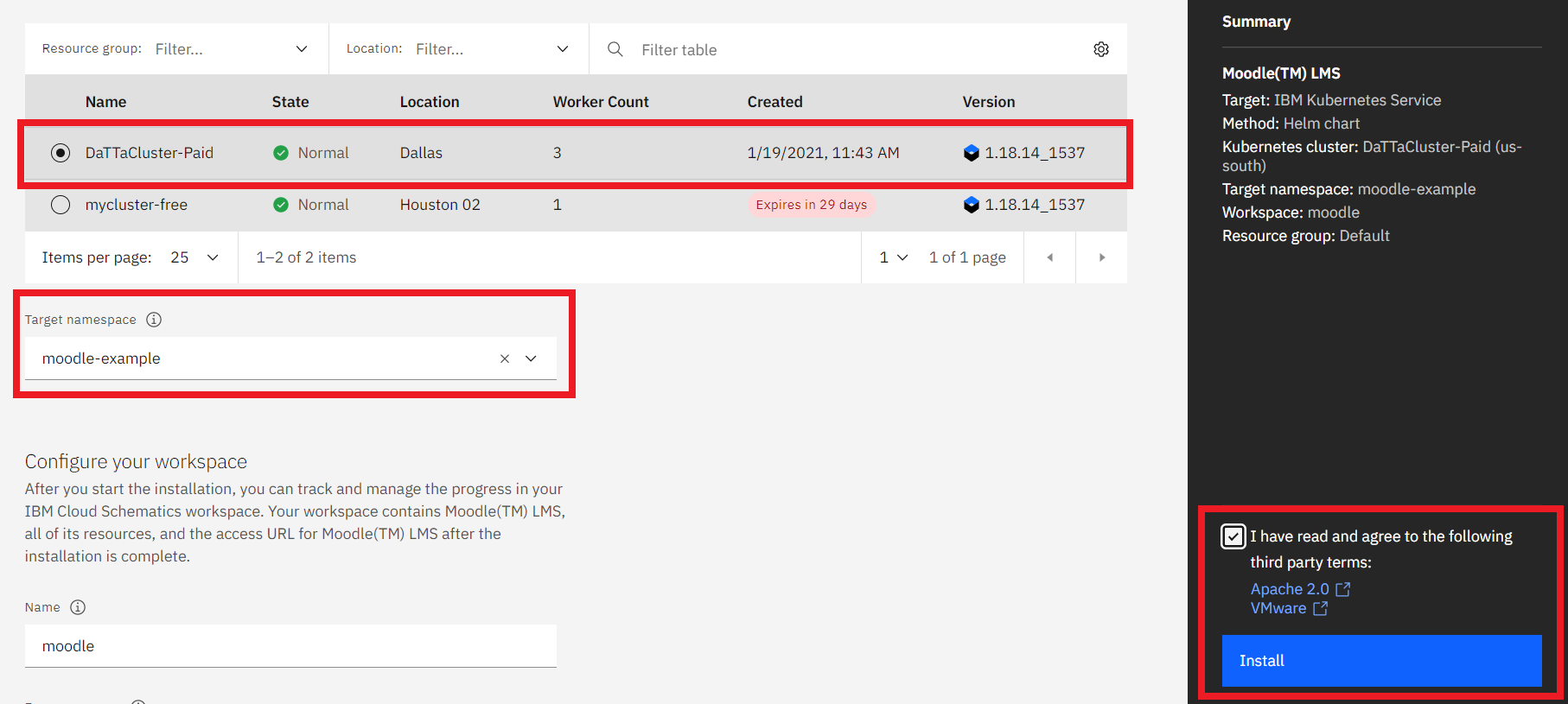Click the Dallas location cell
The width and height of the screenshot is (1568, 704).
pos(421,153)
